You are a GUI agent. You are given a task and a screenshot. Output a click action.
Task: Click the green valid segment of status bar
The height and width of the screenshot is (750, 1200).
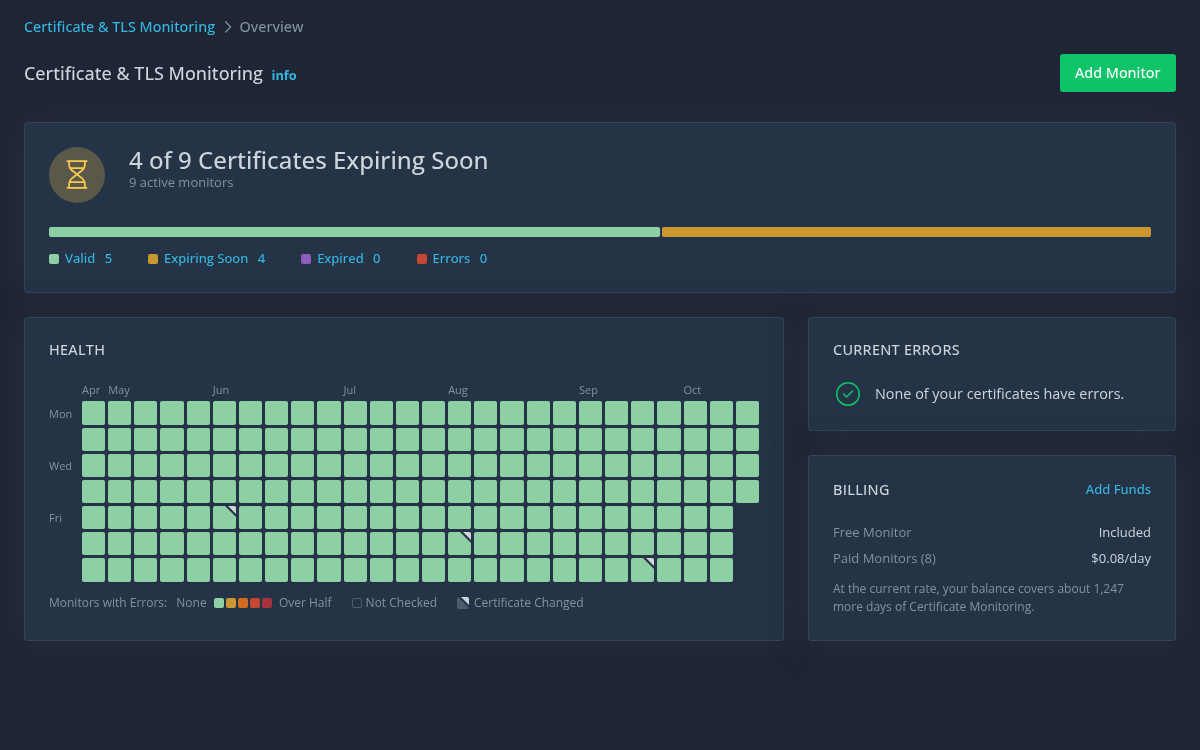pyautogui.click(x=354, y=232)
